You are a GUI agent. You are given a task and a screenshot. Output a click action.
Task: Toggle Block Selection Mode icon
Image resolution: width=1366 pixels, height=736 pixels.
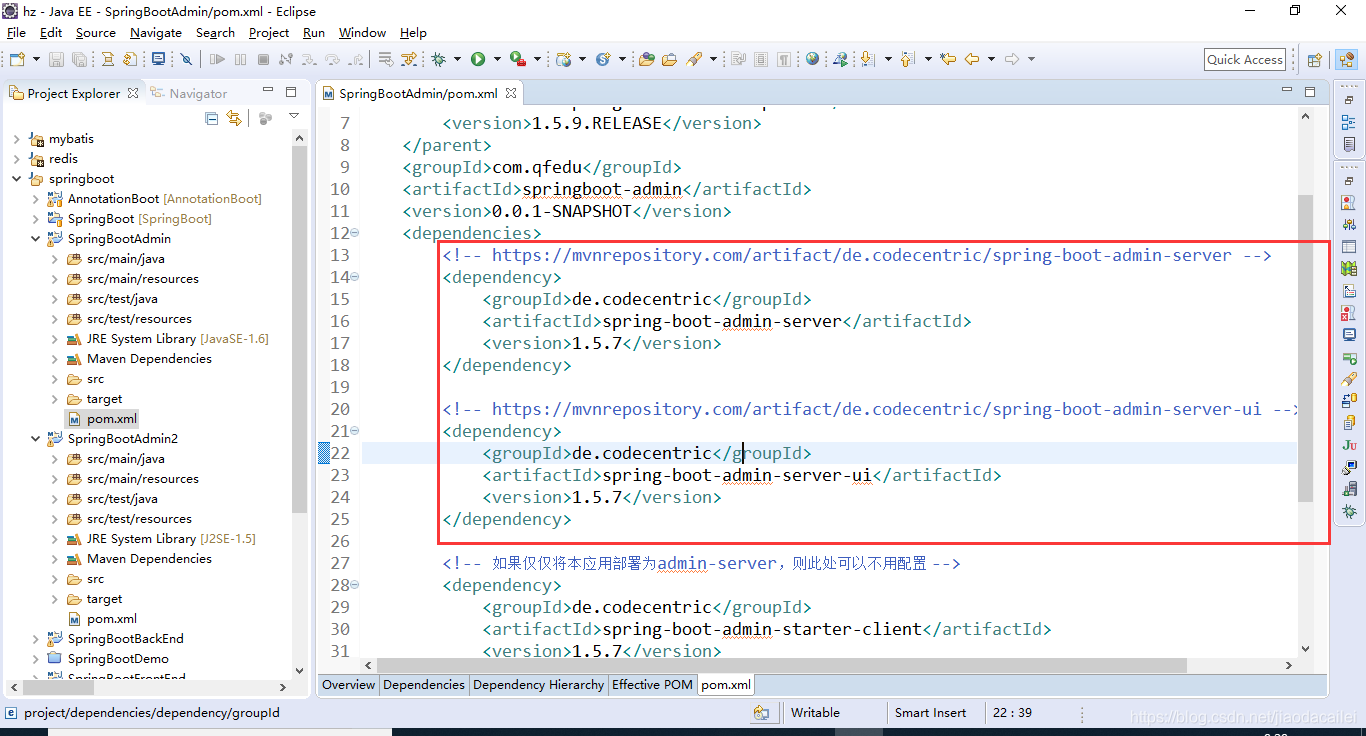[759, 59]
